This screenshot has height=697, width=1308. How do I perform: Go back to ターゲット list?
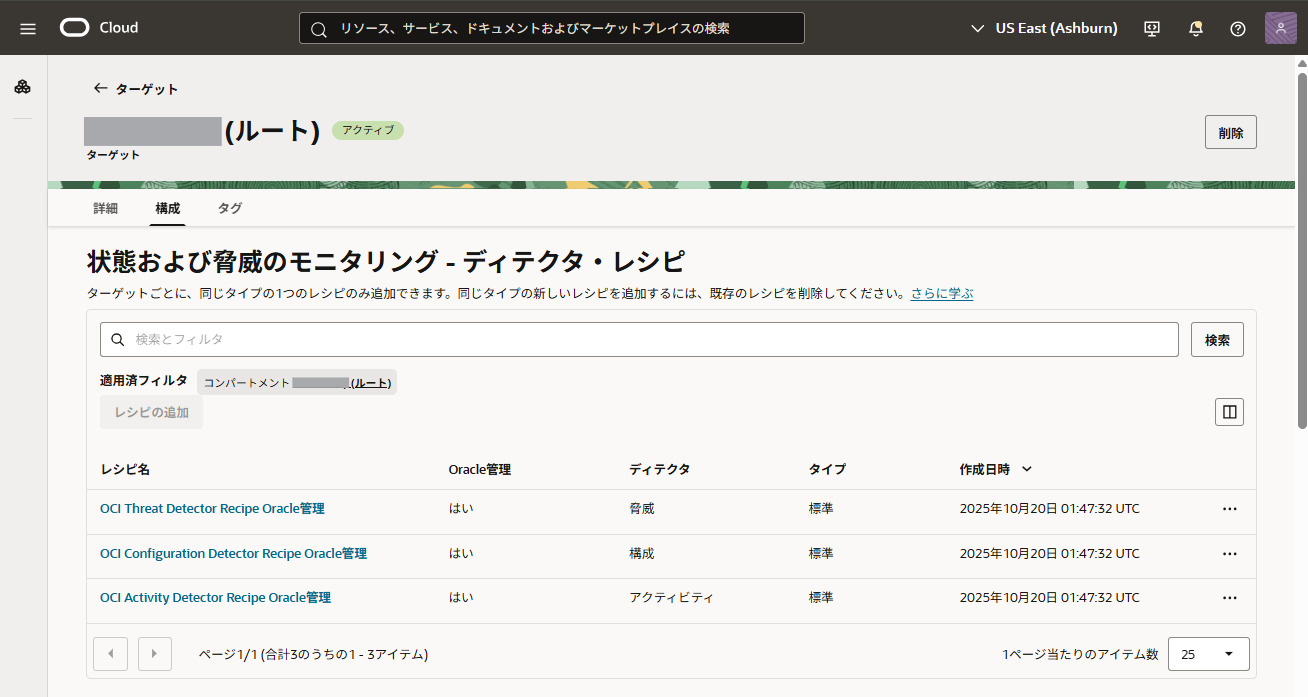[x=135, y=89]
